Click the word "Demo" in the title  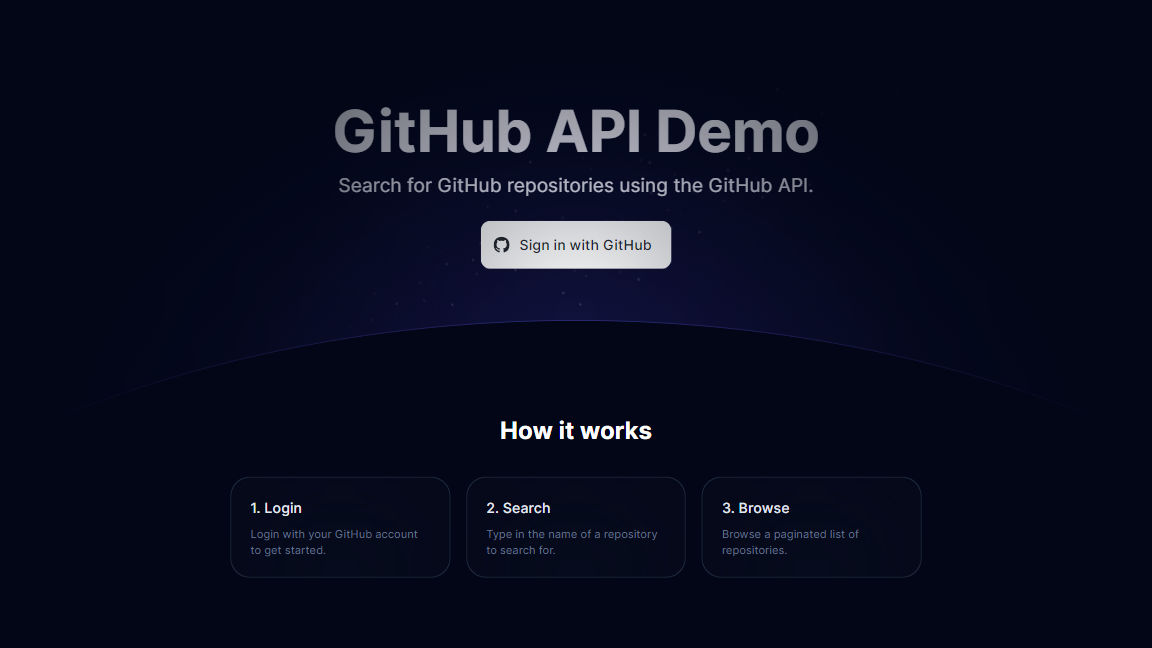(737, 132)
